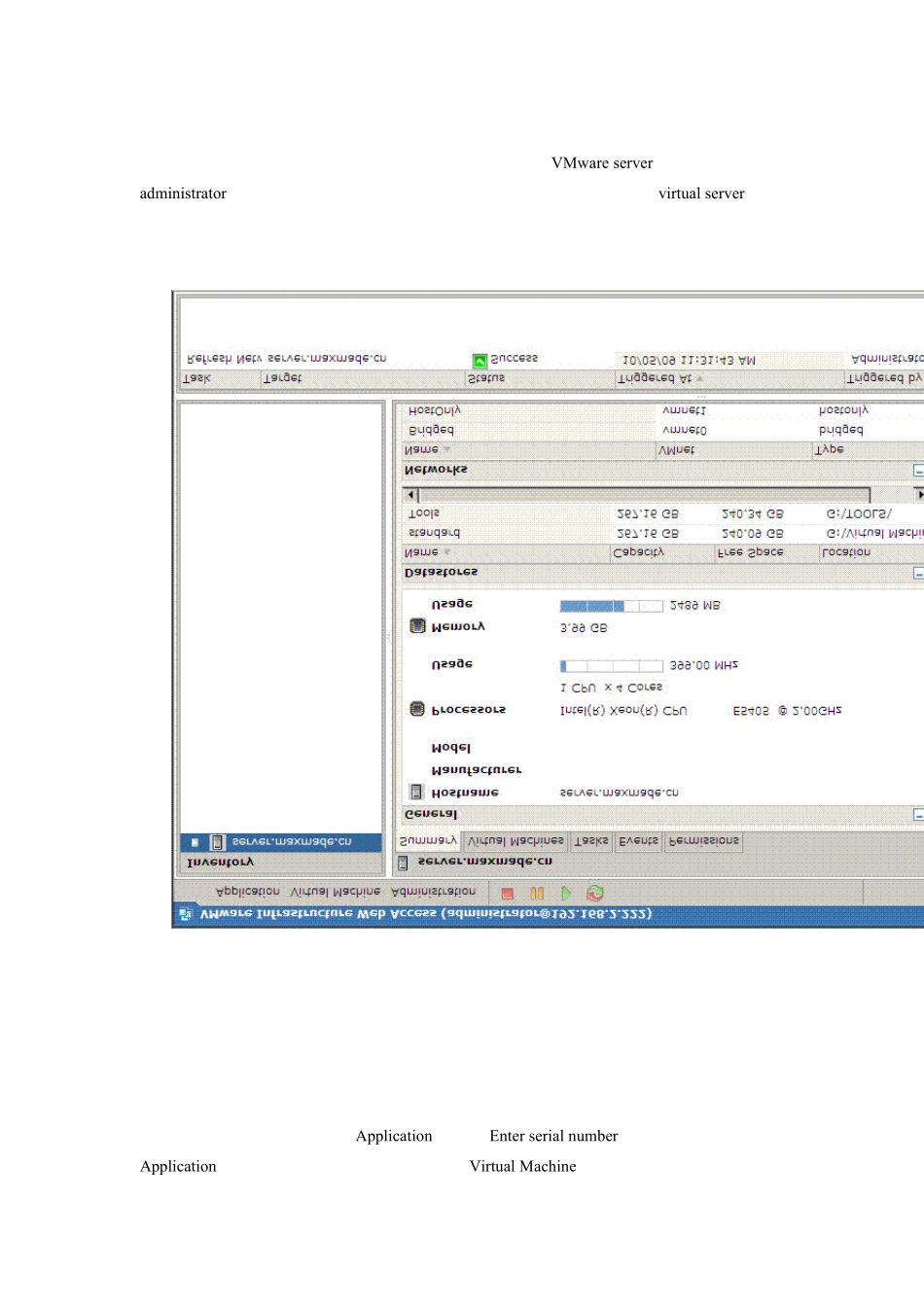The height and width of the screenshot is (1307, 924).
Task: Click the 'G:/TOOLS/' location cell
Action: [859, 513]
